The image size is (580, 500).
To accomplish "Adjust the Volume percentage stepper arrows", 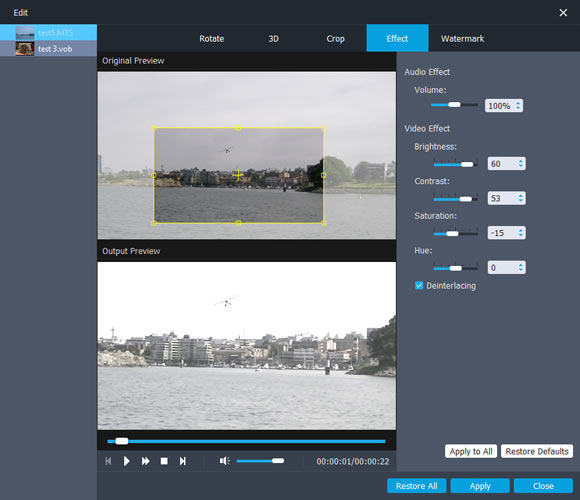I will [518, 106].
